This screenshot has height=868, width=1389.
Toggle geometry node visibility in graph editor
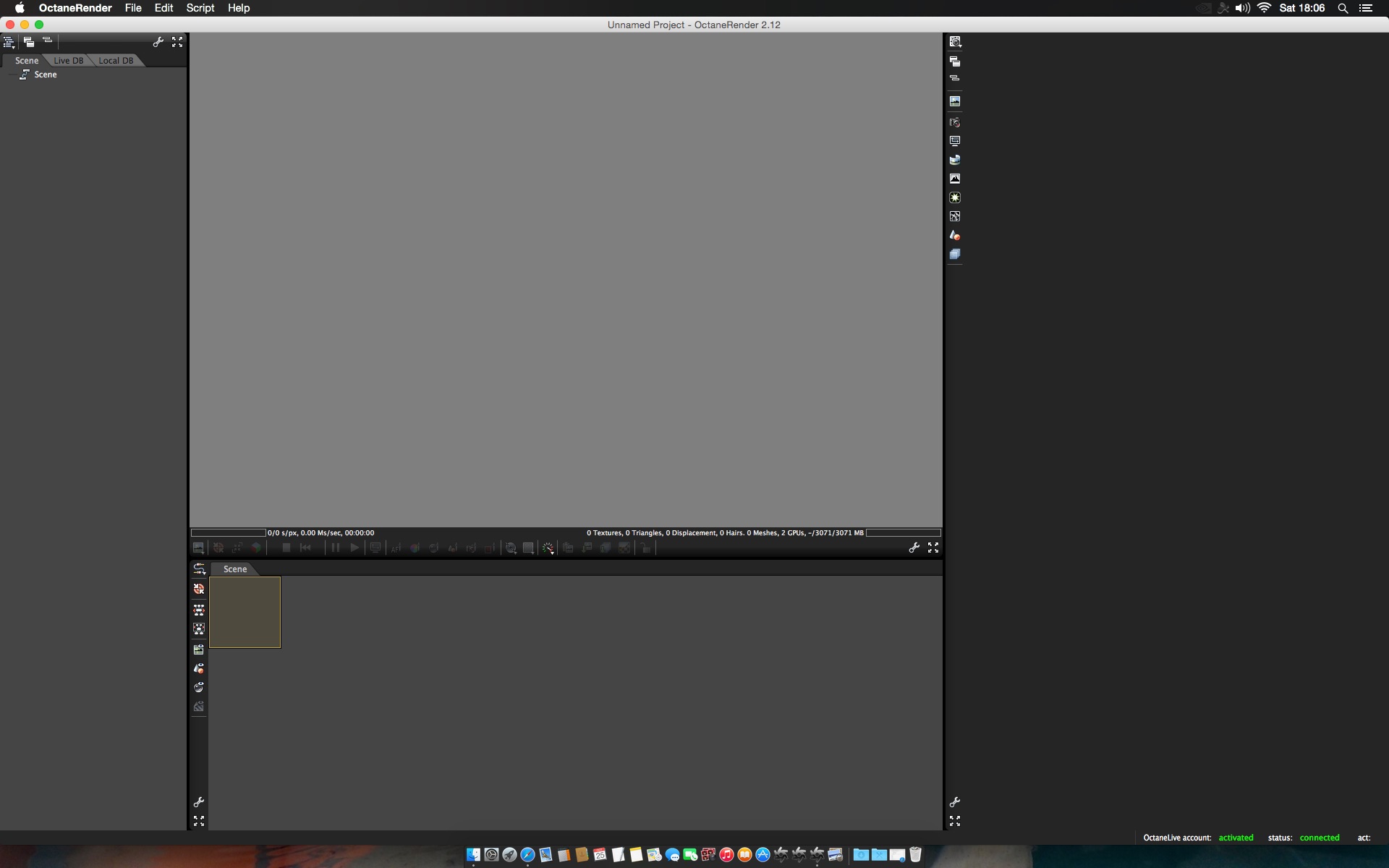click(199, 668)
